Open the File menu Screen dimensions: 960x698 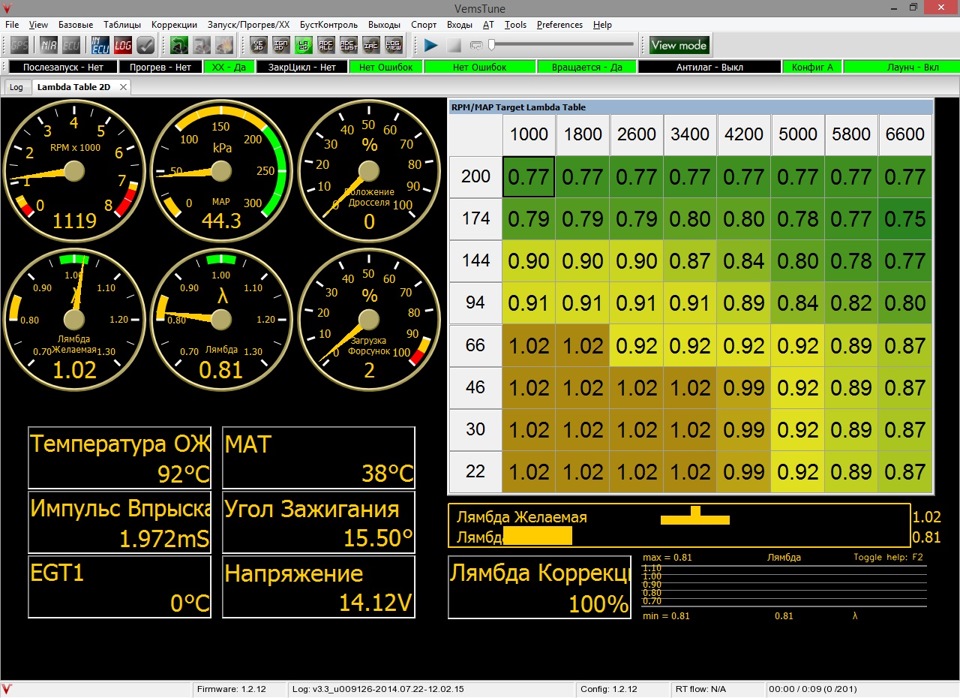point(12,24)
